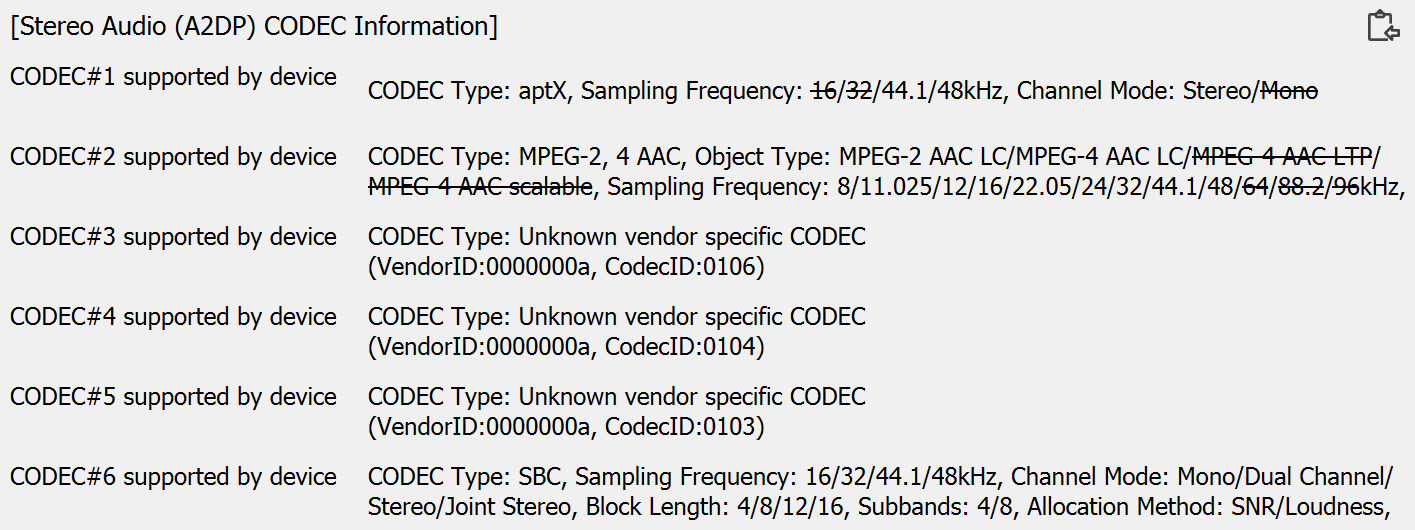The image size is (1415, 530).
Task: Click the CodecID:0106 vendor line
Action: pos(566,267)
